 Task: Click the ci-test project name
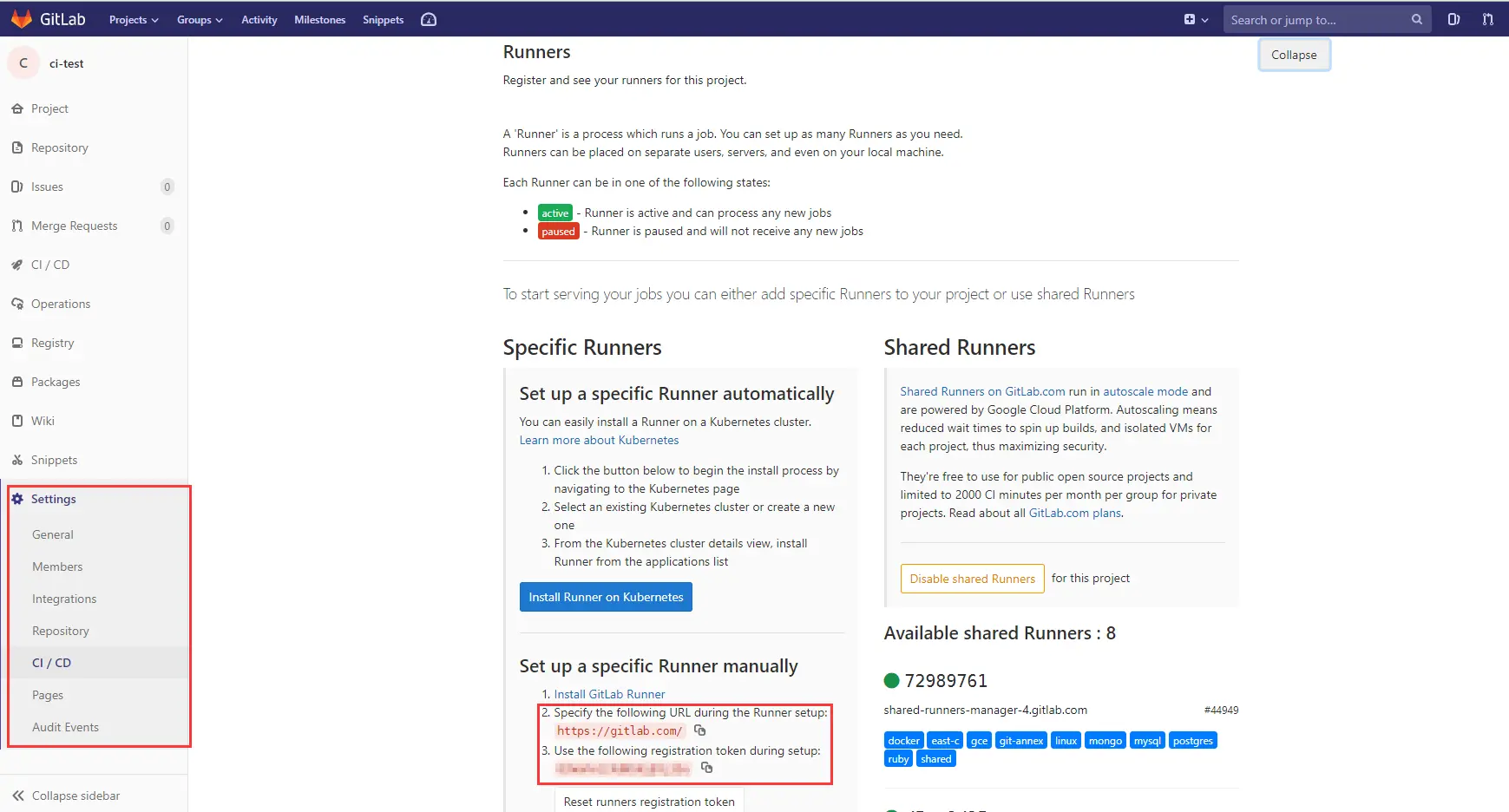[x=67, y=63]
